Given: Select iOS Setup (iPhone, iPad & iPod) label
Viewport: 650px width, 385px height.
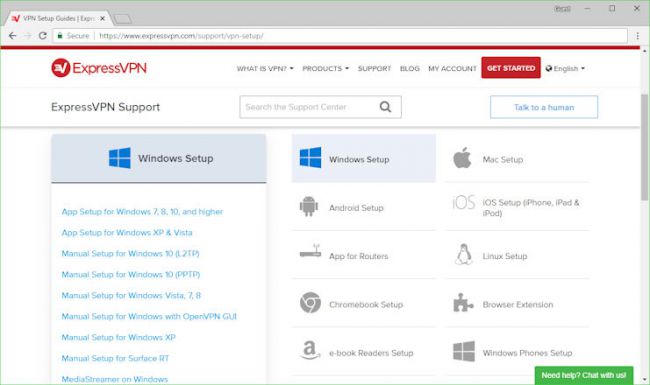Looking at the screenshot, I should 531,208.
